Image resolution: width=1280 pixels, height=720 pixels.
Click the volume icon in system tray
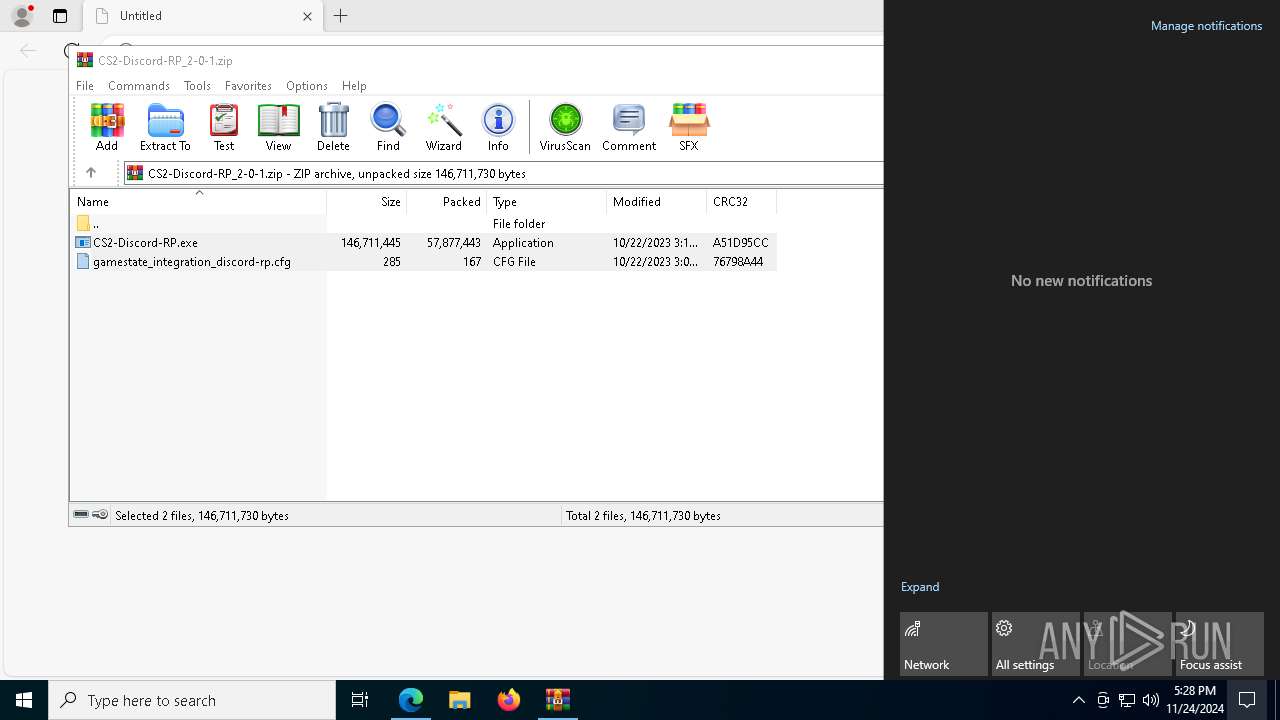coord(1151,700)
